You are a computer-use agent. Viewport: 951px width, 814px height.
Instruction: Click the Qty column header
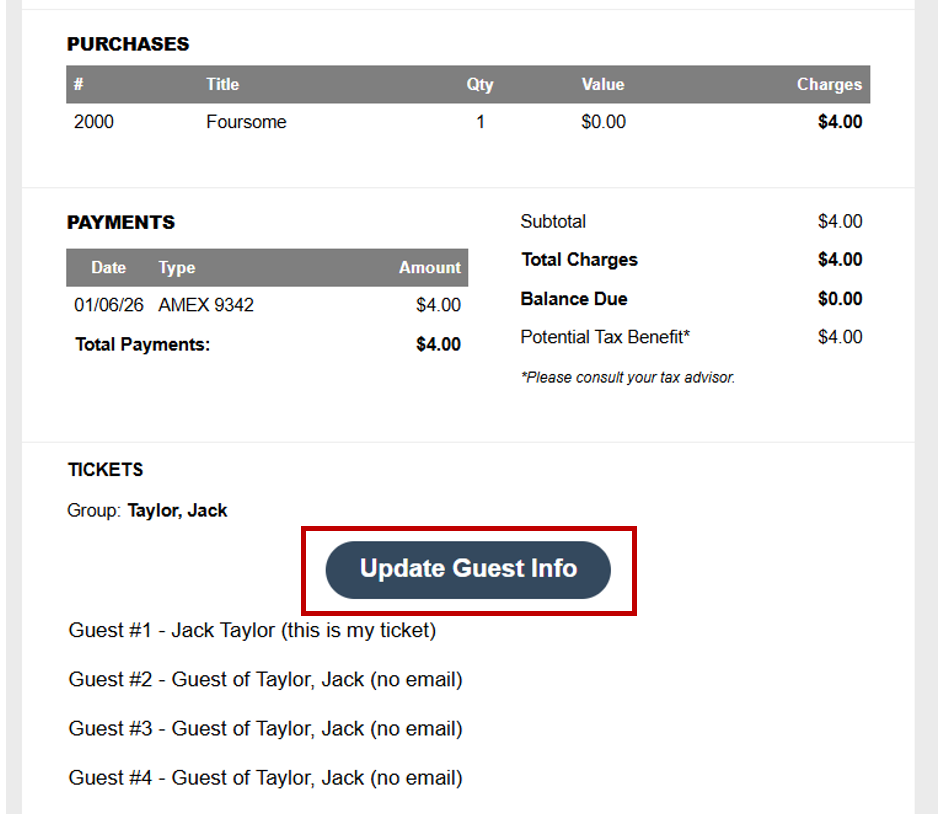pyautogui.click(x=480, y=85)
